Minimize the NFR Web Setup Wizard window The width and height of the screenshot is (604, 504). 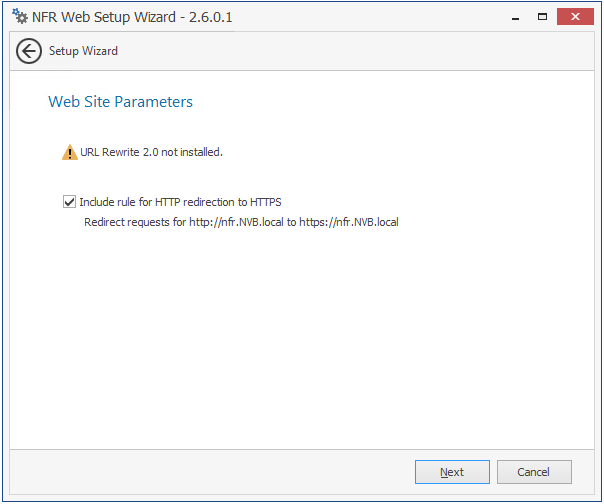[515, 17]
